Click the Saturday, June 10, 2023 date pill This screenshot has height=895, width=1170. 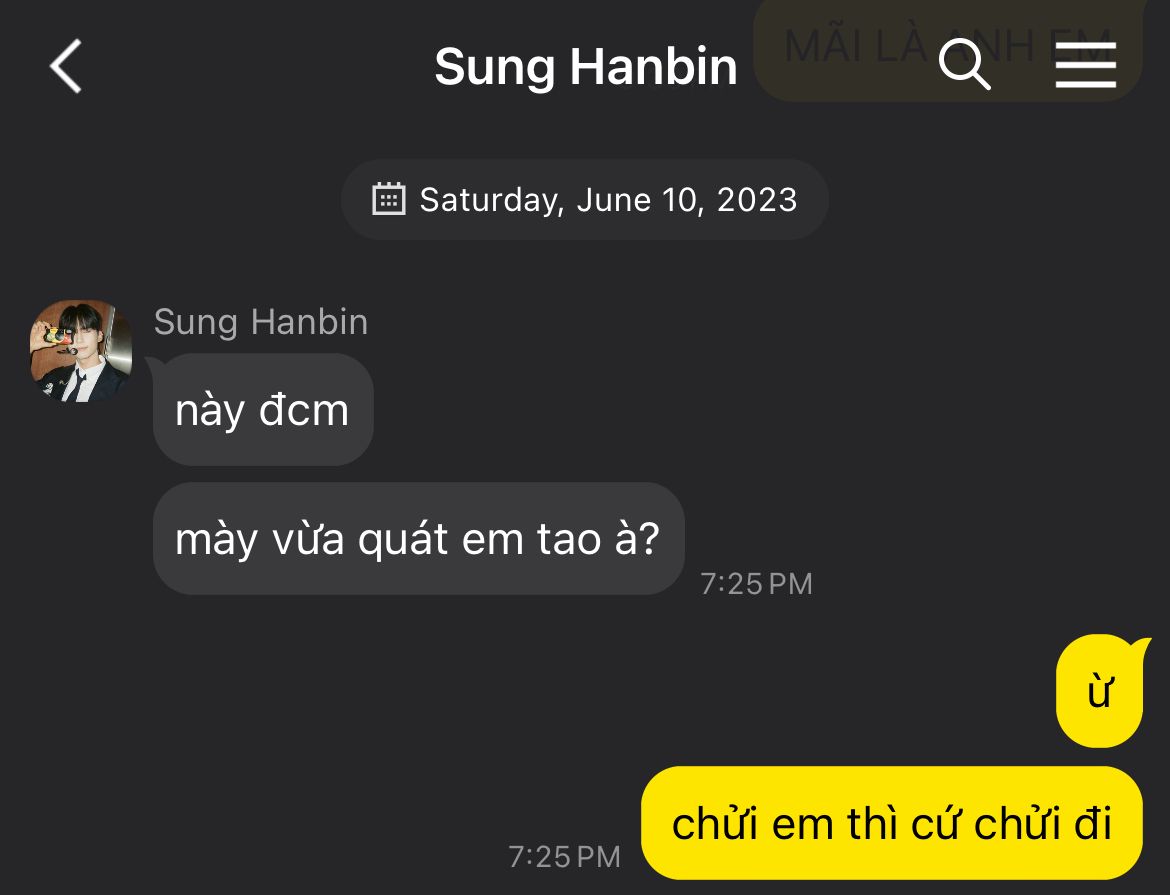585,199
